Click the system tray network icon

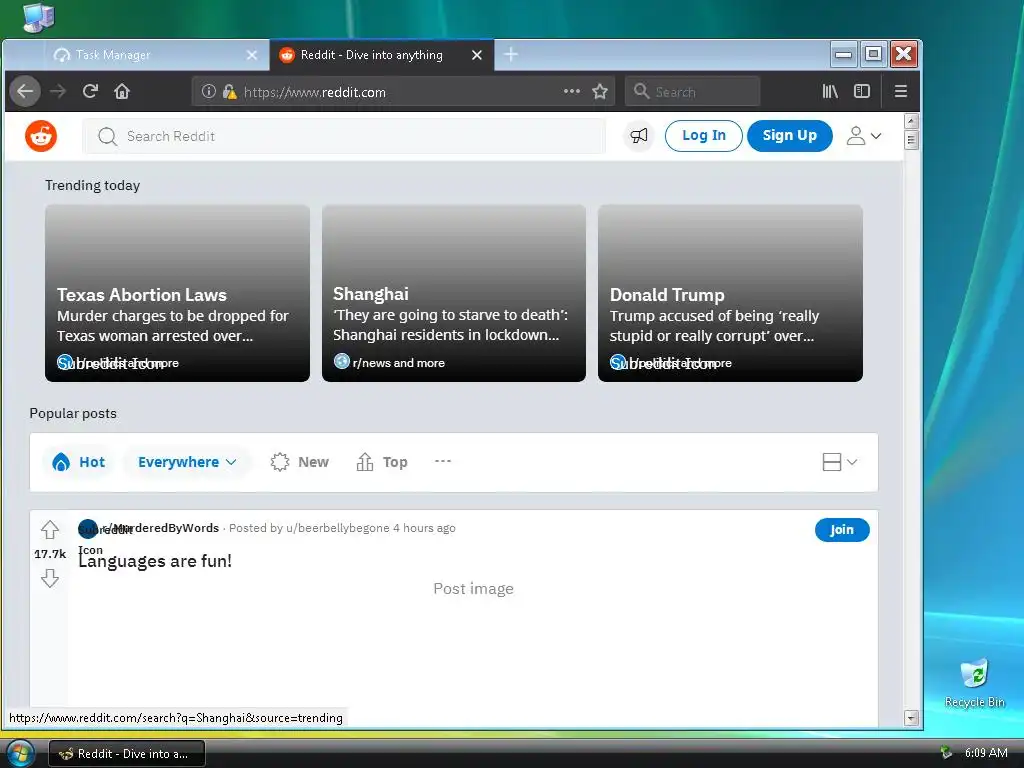946,753
